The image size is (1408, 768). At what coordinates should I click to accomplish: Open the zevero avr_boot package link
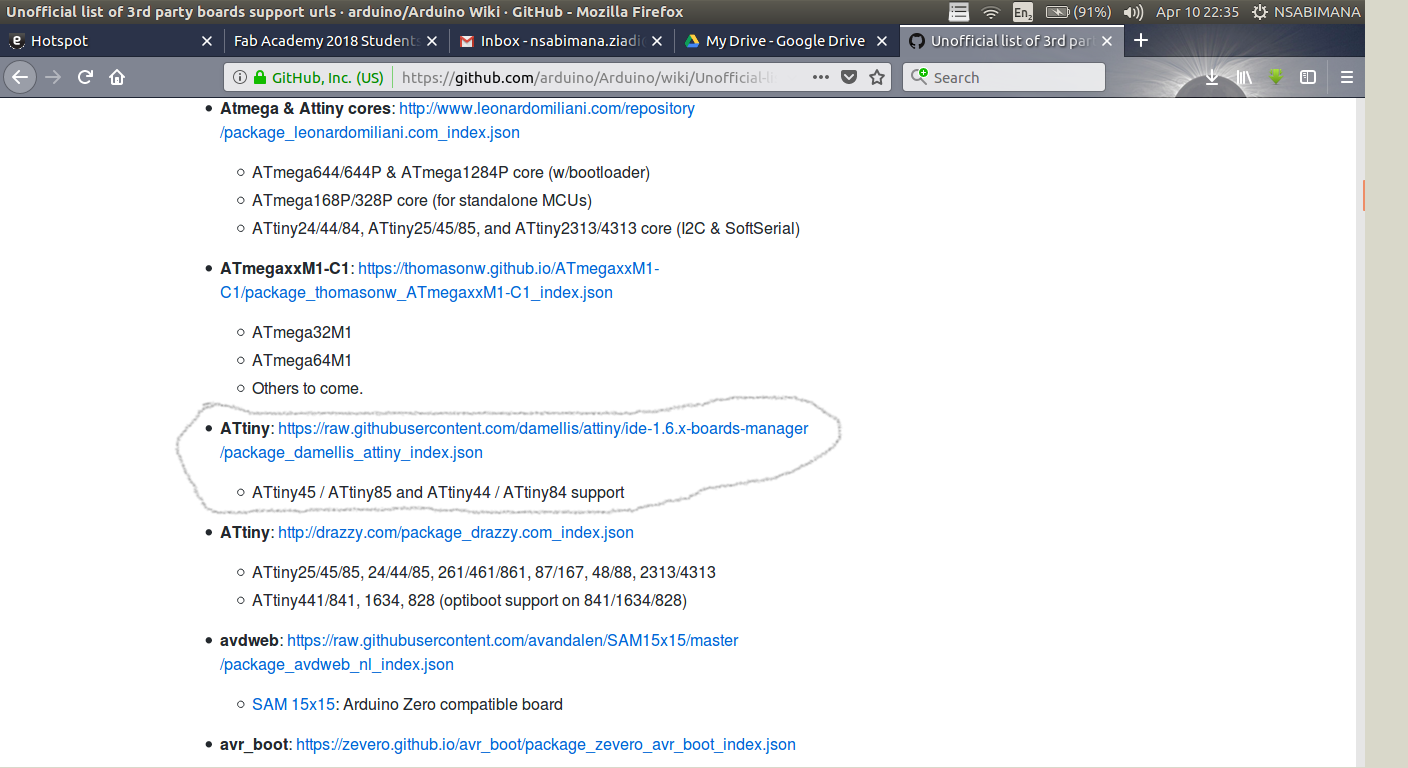(546, 744)
